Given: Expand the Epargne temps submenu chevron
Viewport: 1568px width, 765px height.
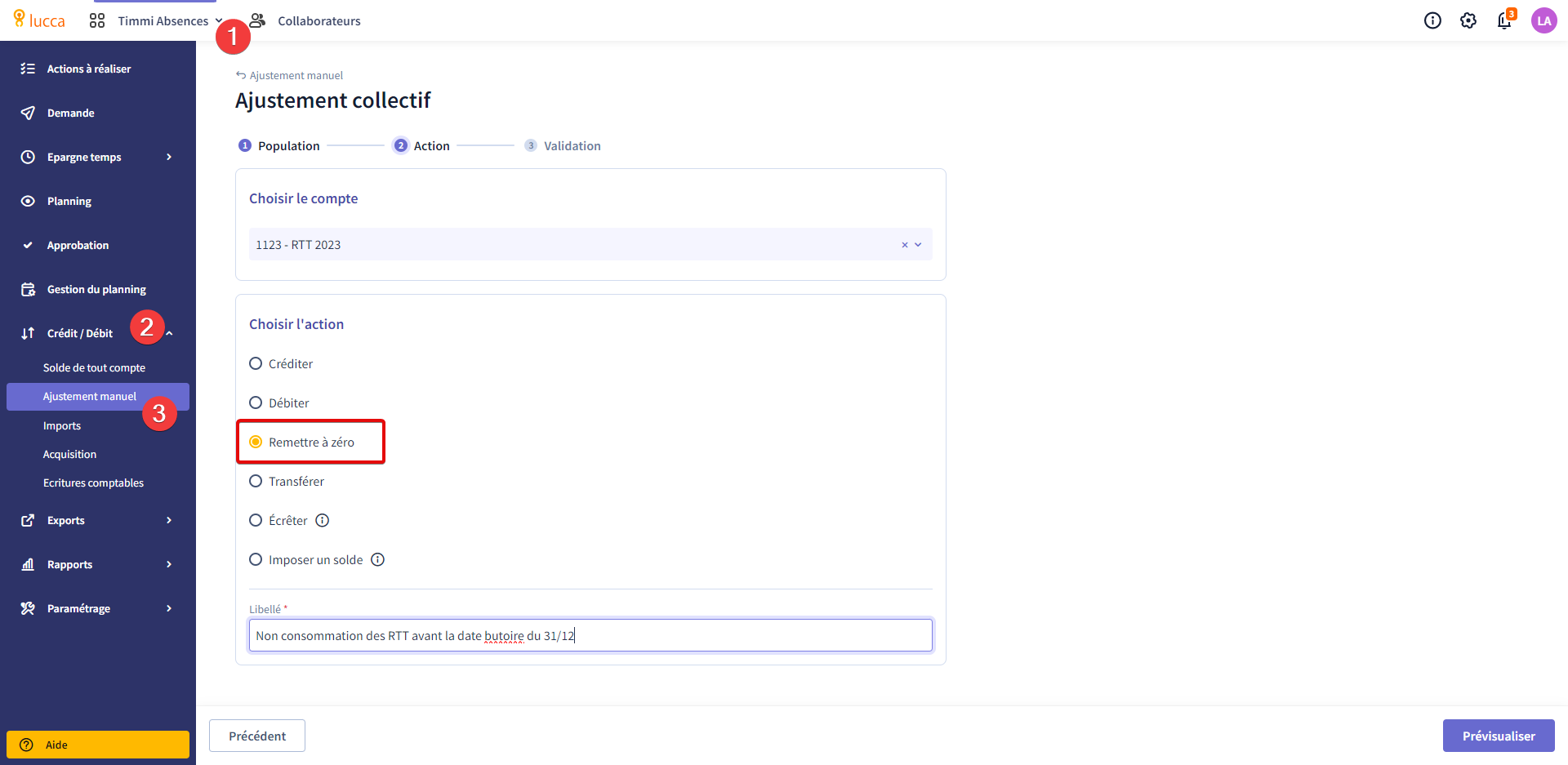Looking at the screenshot, I should [169, 157].
